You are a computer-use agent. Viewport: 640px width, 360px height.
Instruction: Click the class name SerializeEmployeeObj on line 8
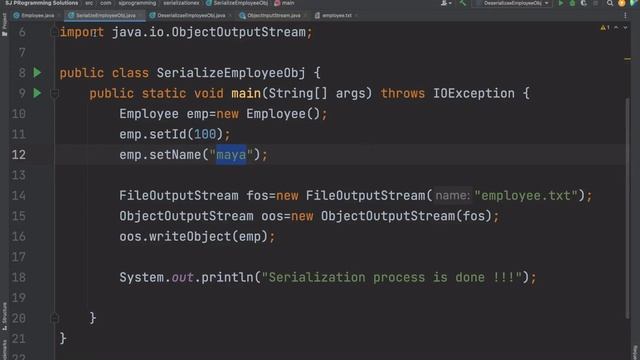tap(231, 73)
